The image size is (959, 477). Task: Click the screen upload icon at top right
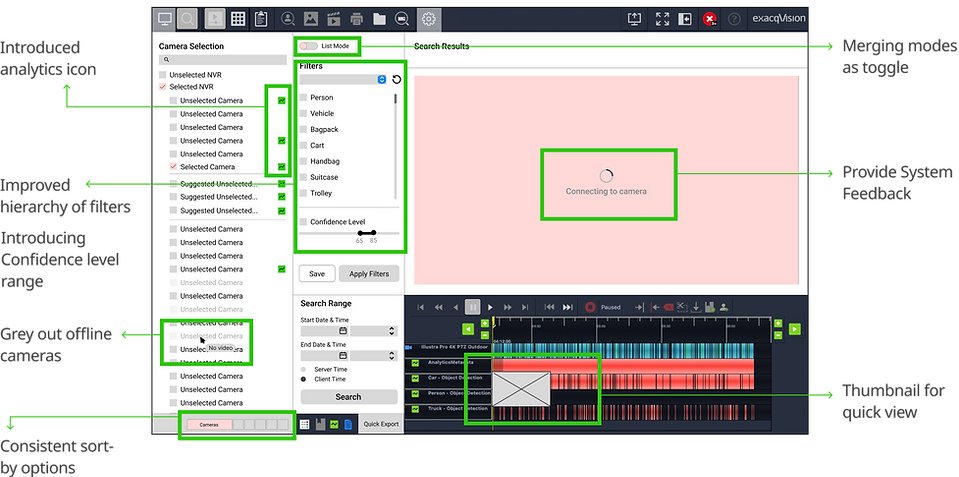point(634,19)
